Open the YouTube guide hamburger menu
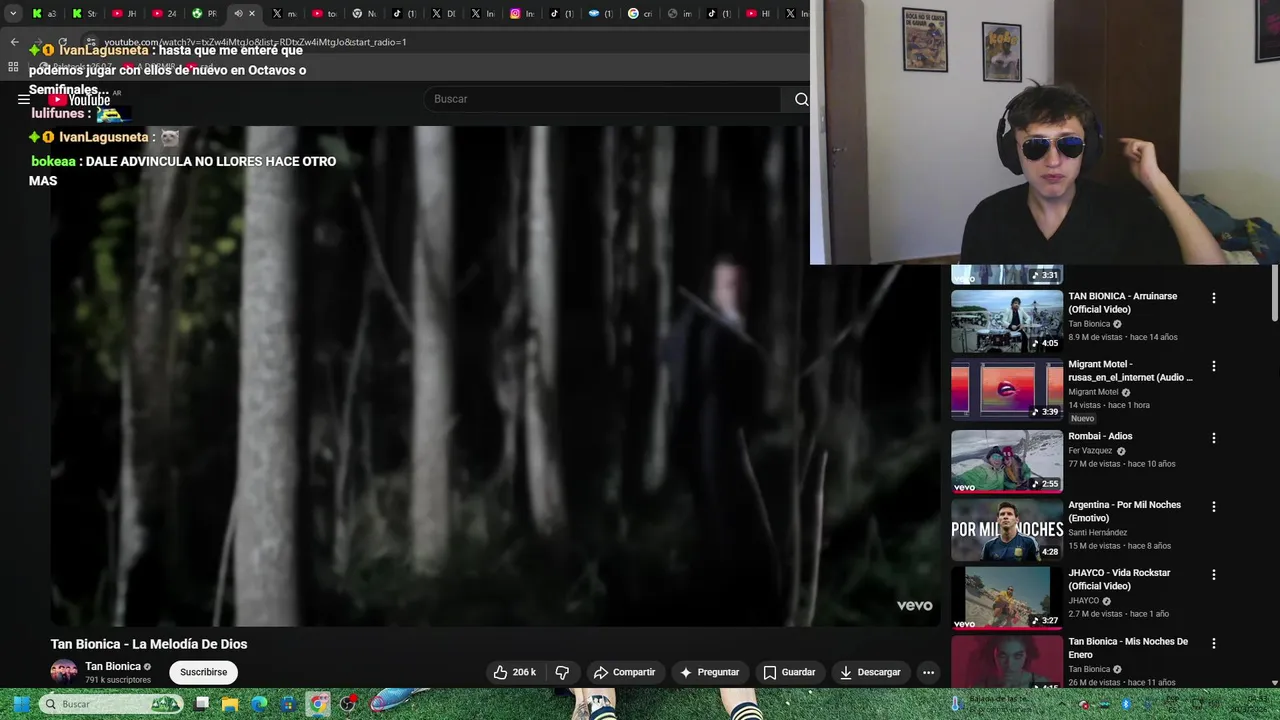Viewport: 1280px width, 720px height. click(24, 100)
